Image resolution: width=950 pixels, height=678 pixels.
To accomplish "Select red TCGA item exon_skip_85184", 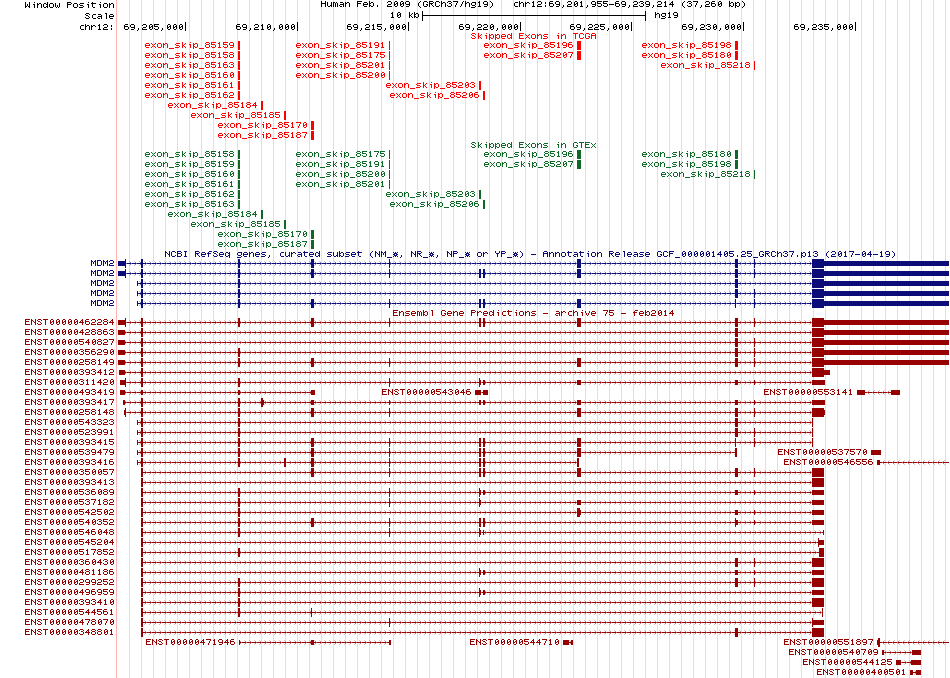I will [x=213, y=105].
